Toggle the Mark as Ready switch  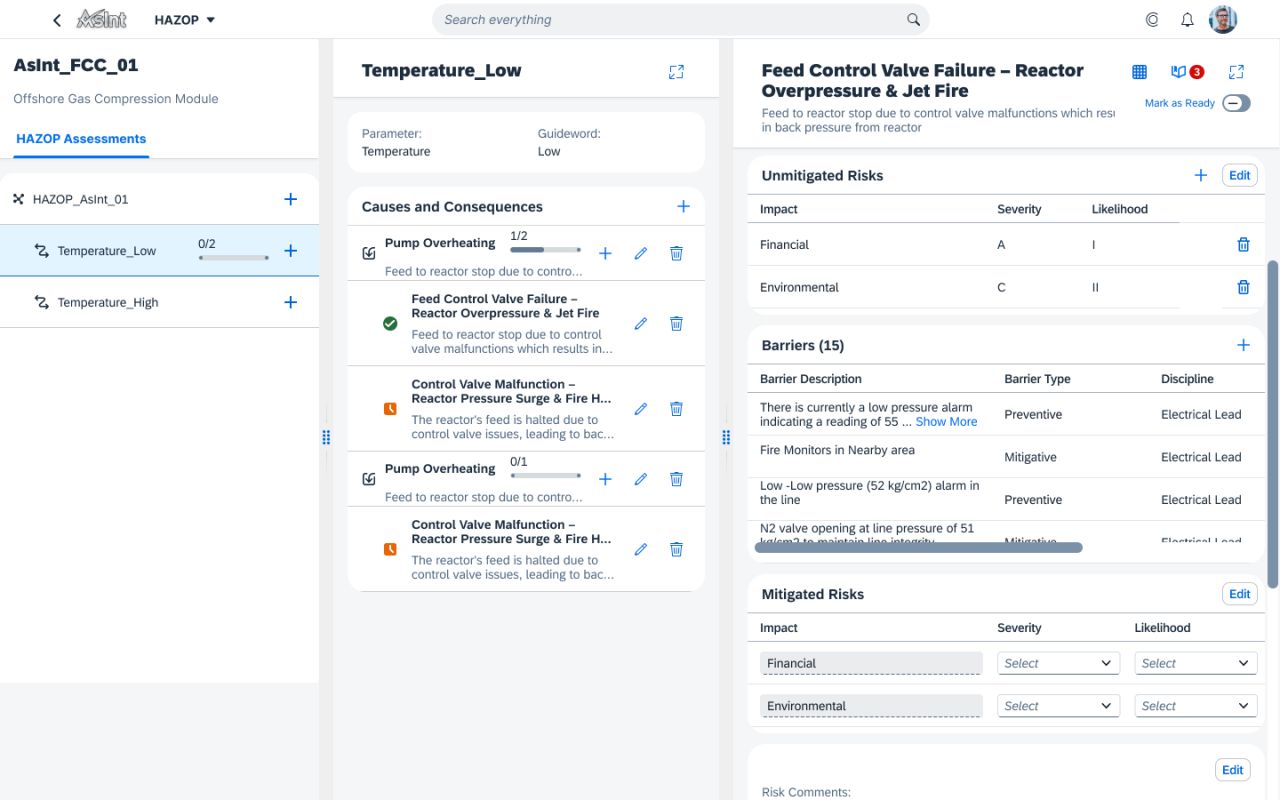pos(1236,103)
